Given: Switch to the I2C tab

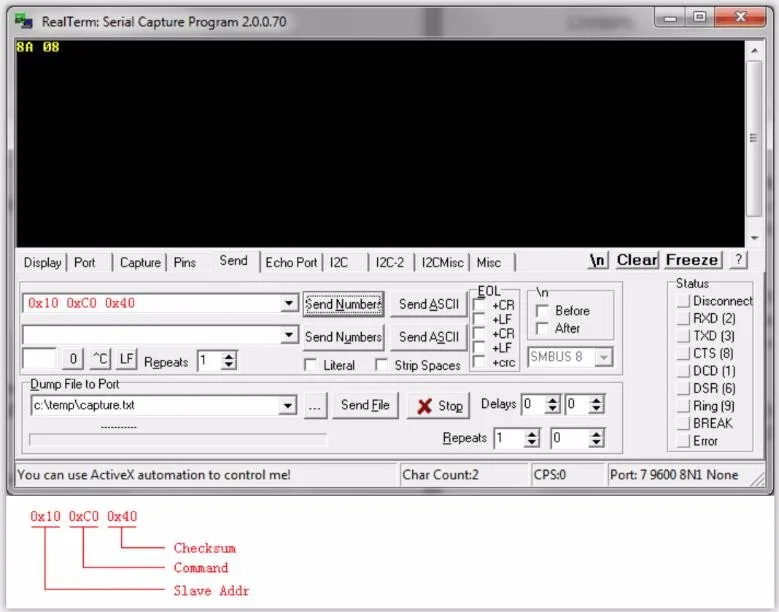Looking at the screenshot, I should [x=339, y=262].
